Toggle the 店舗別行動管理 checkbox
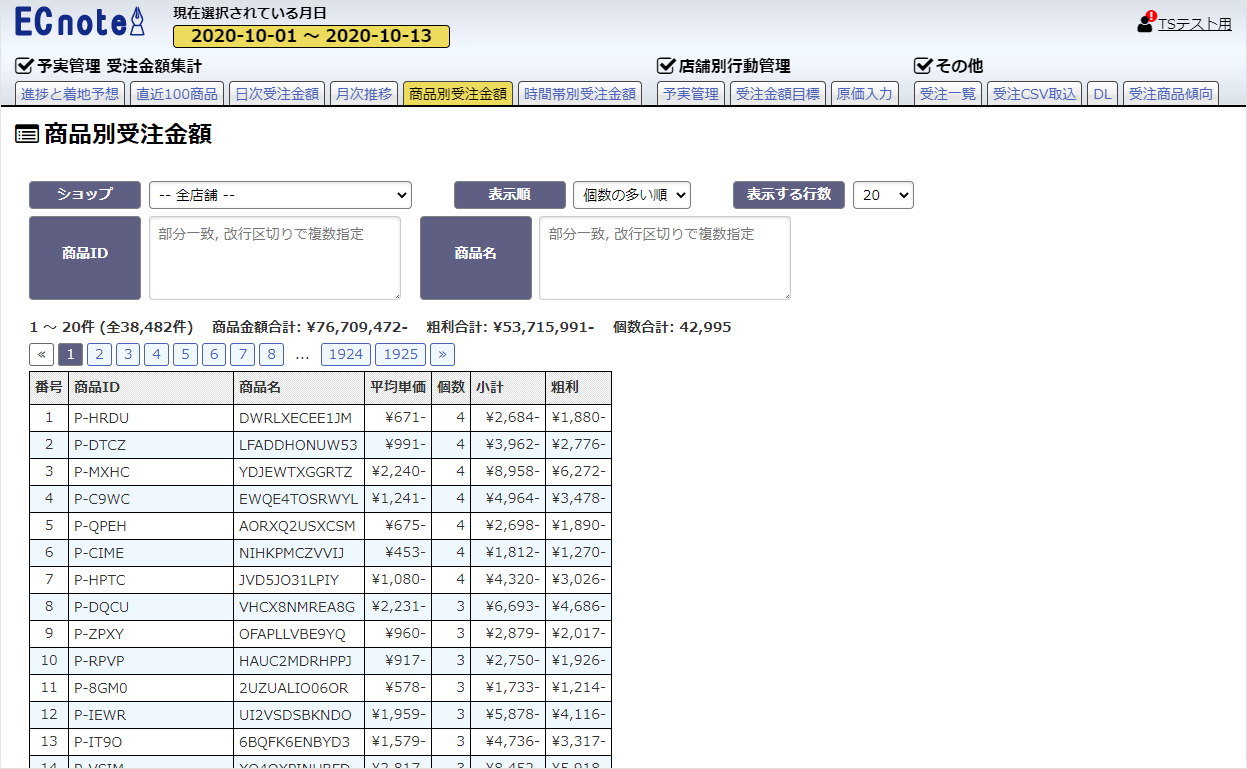1247x769 pixels. point(666,66)
